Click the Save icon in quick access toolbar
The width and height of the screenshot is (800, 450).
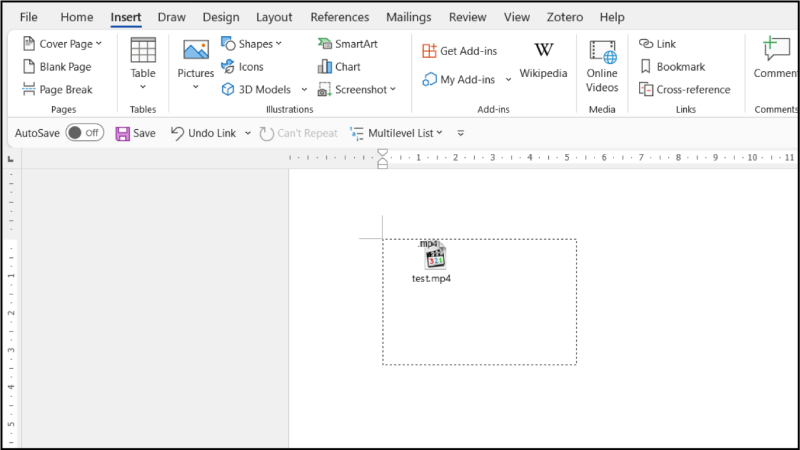point(123,133)
